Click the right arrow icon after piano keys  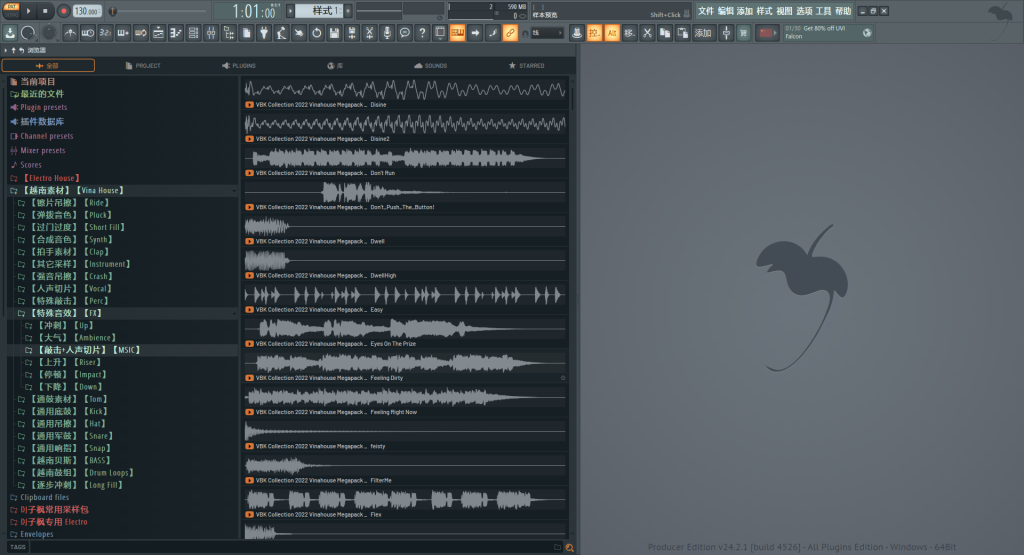point(475,33)
